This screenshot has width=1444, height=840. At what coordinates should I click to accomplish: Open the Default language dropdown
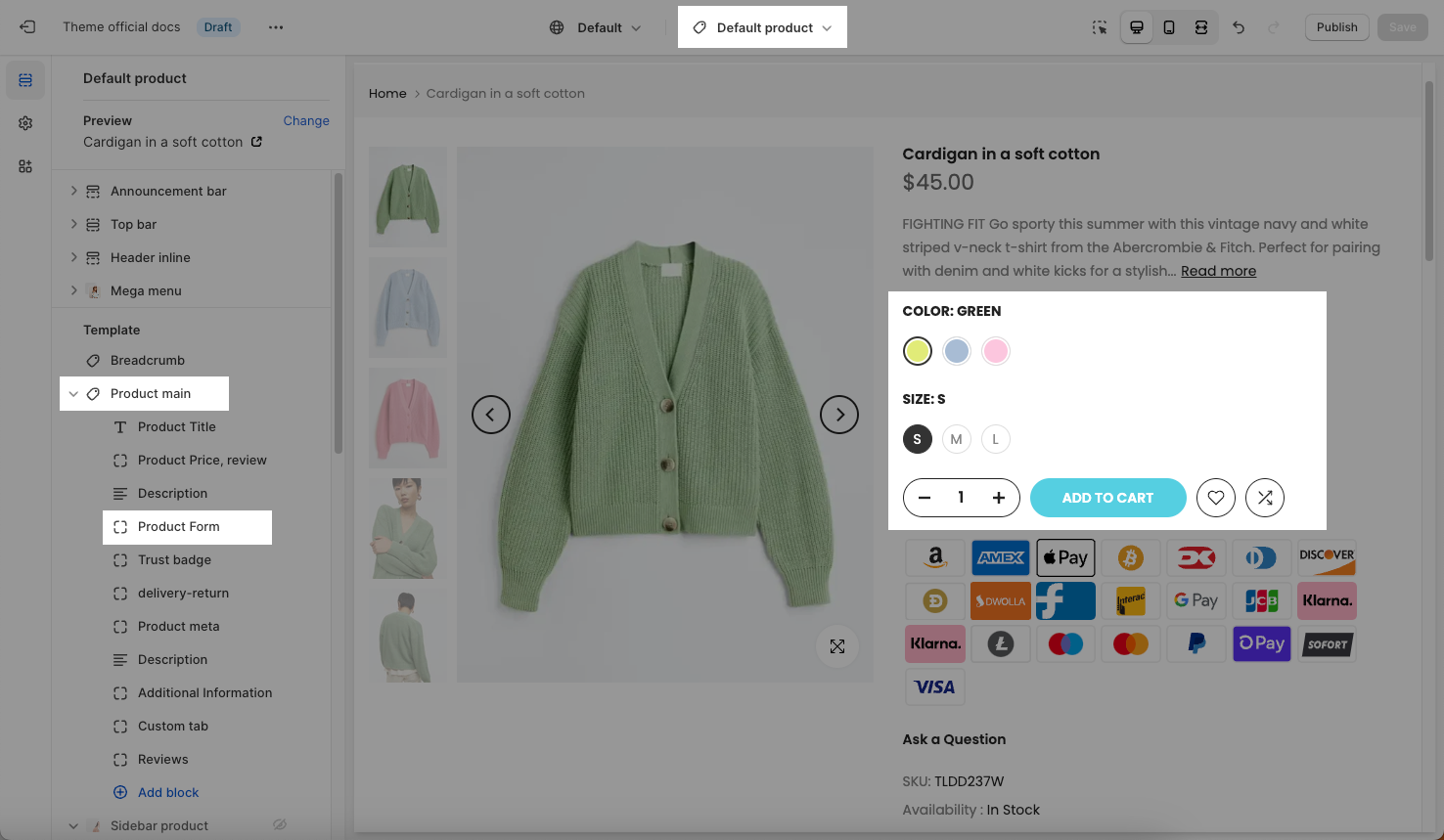click(x=596, y=27)
